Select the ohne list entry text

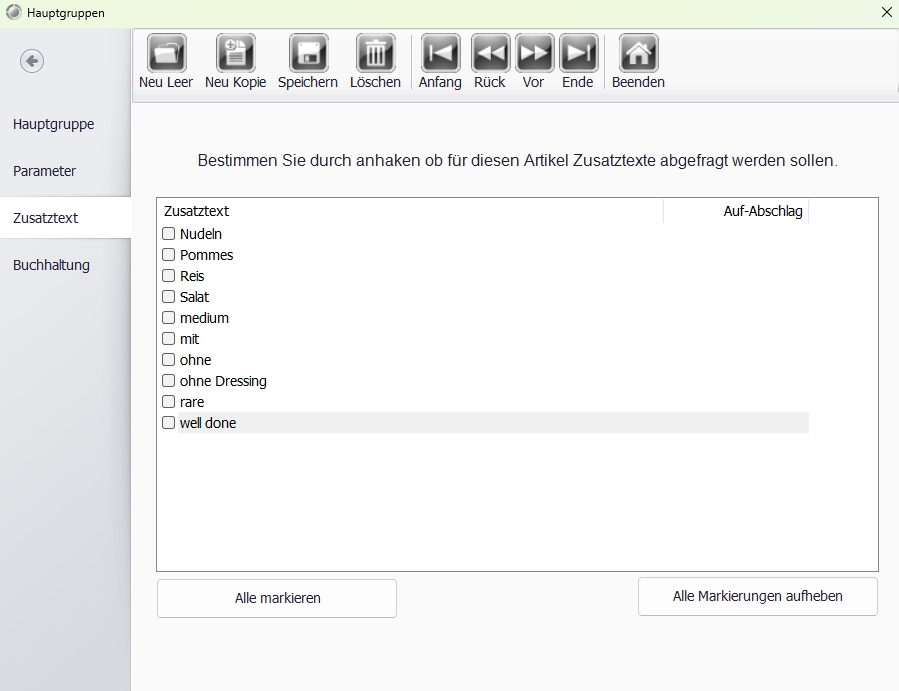point(196,360)
